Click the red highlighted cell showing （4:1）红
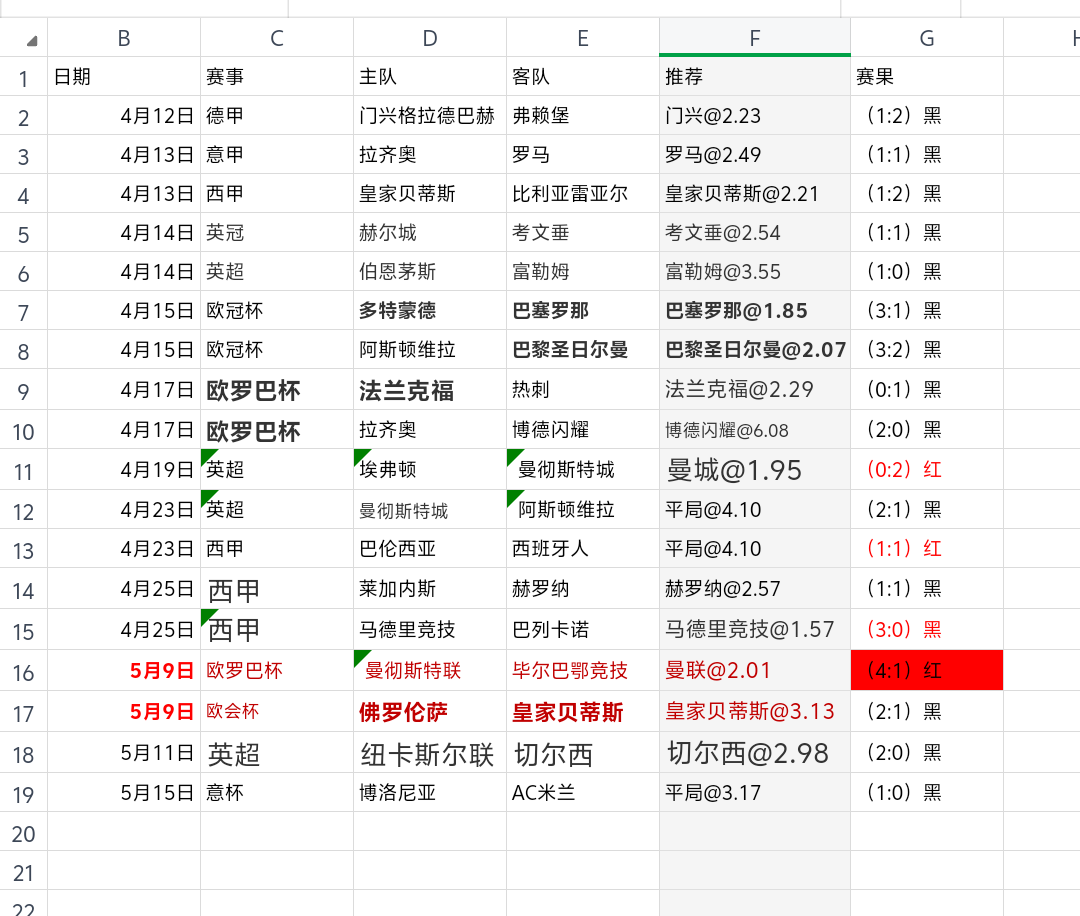The width and height of the screenshot is (1080, 916). point(926,670)
